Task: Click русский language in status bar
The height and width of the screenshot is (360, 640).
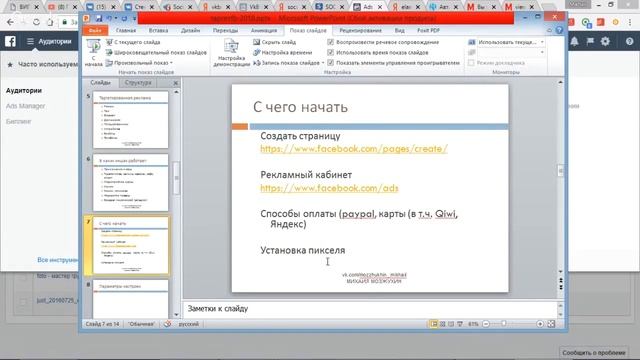Action: 189,324
